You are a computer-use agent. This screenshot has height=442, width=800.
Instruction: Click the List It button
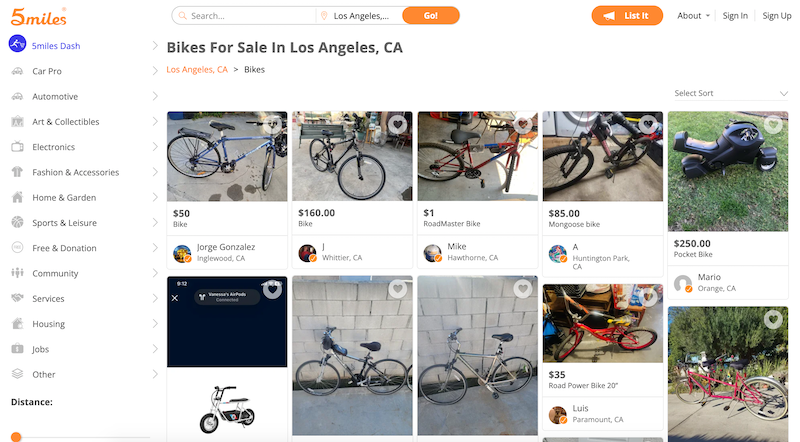(627, 16)
